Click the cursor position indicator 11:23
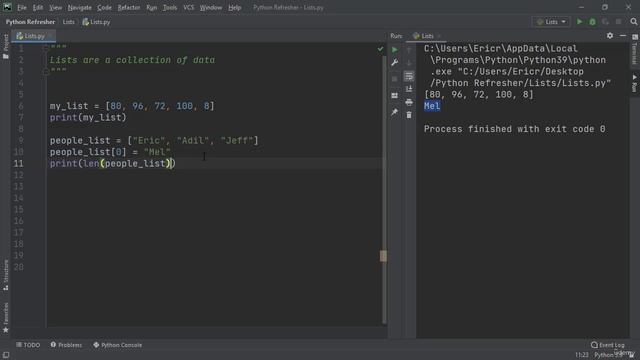640x360 pixels. (582, 355)
